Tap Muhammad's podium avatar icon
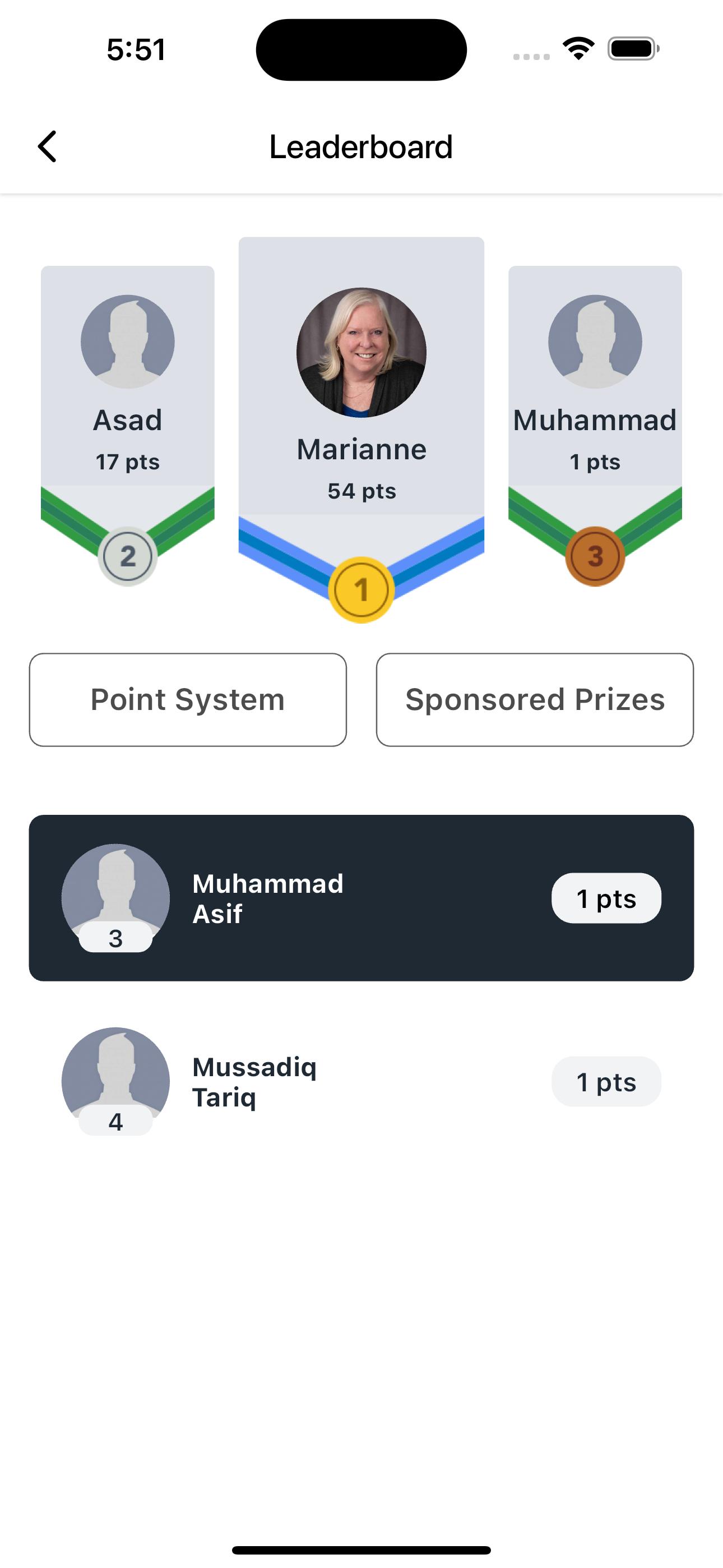Image resolution: width=723 pixels, height=1568 pixels. [595, 342]
